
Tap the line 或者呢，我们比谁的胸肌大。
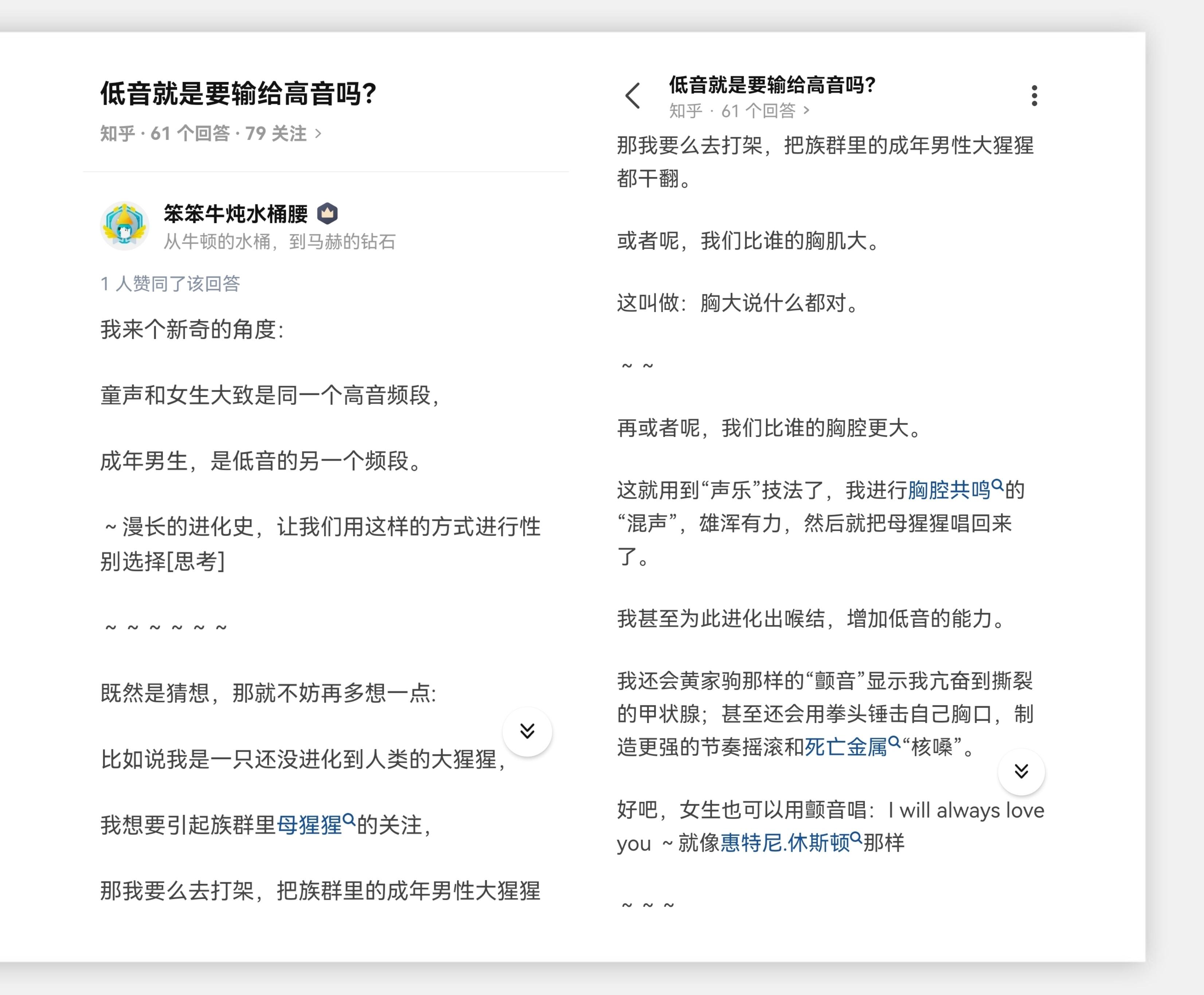[748, 241]
